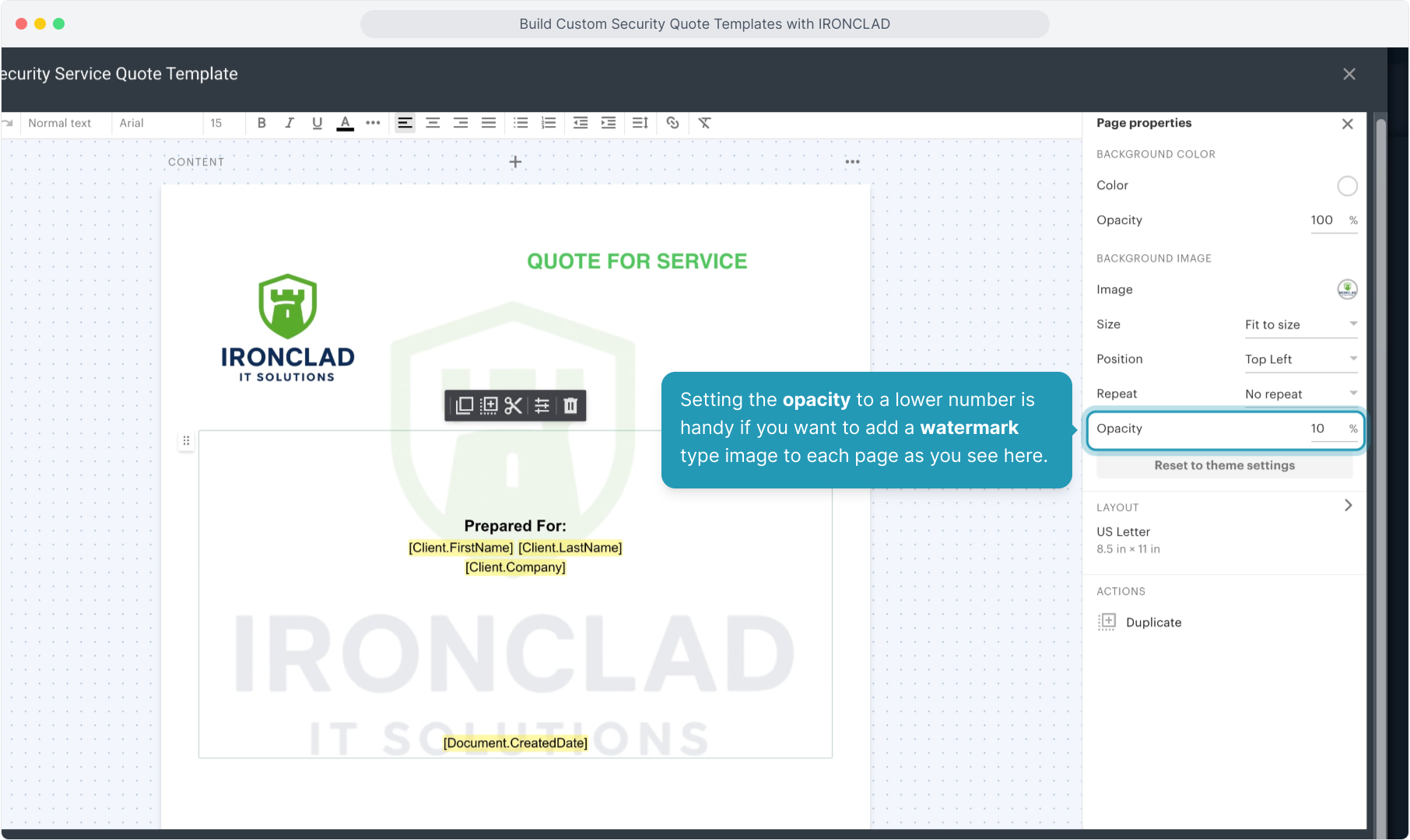Click Duplicate under Actions
Image resolution: width=1410 pixels, height=840 pixels.
click(x=1152, y=622)
